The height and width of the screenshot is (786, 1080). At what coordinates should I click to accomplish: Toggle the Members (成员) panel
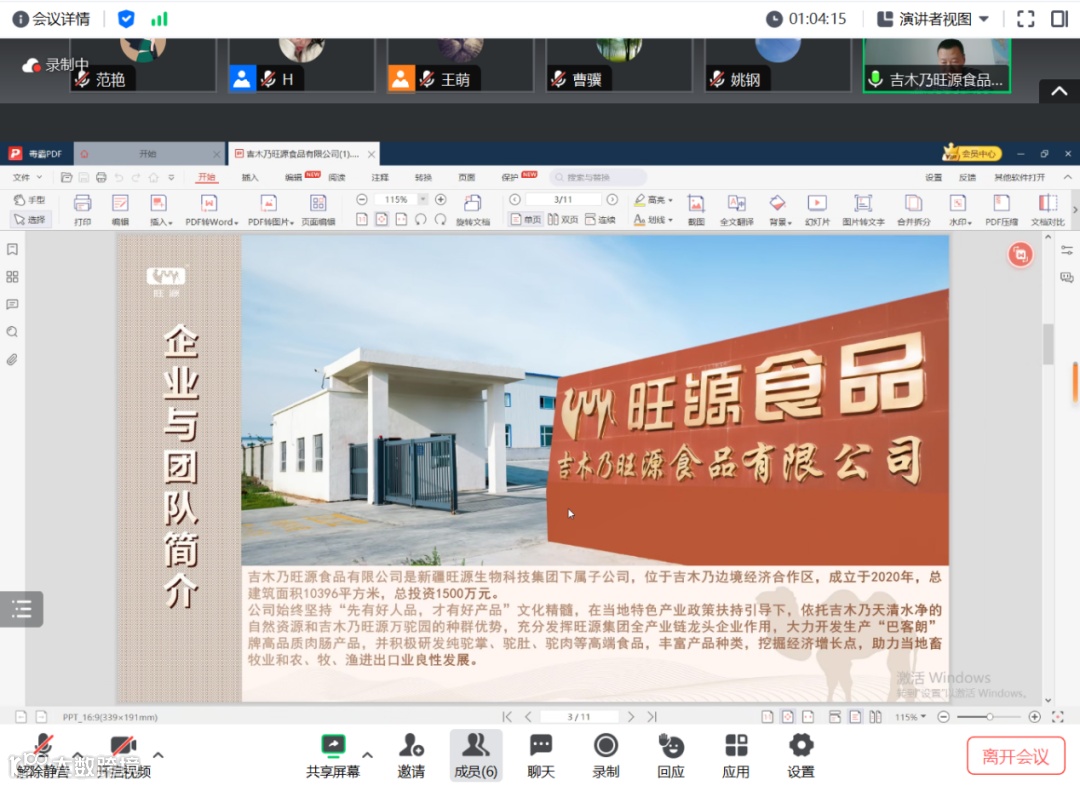pos(475,756)
